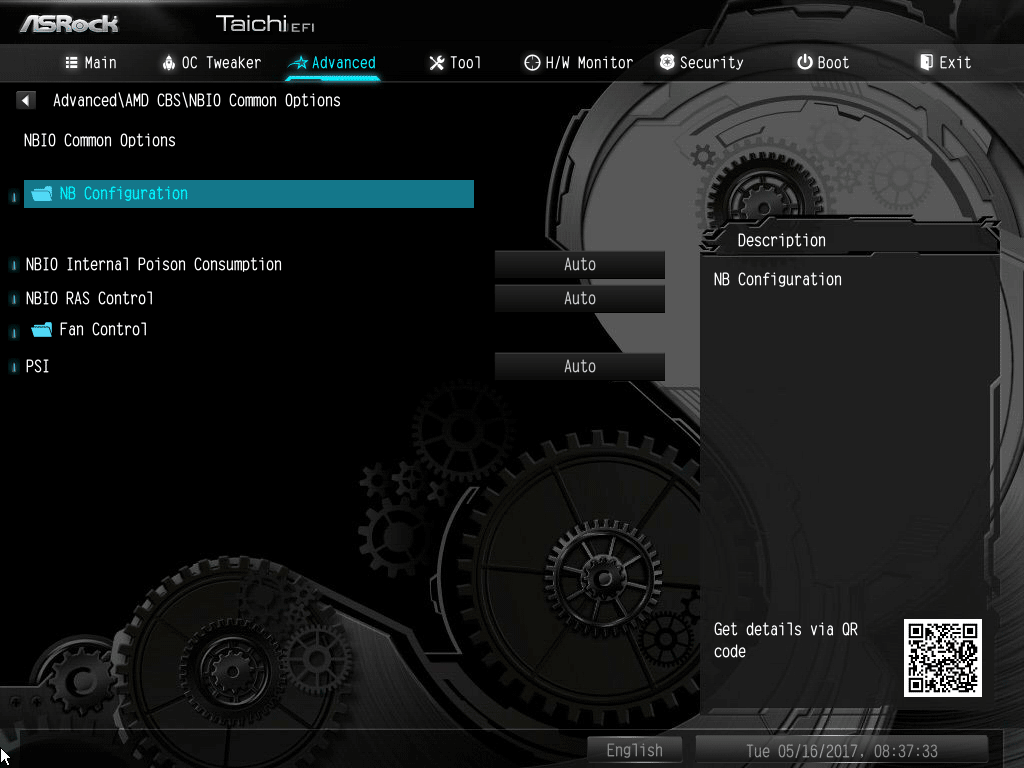Open NBIO RAS Control Auto dropdown
Viewport: 1024px width, 768px height.
pyautogui.click(x=580, y=298)
